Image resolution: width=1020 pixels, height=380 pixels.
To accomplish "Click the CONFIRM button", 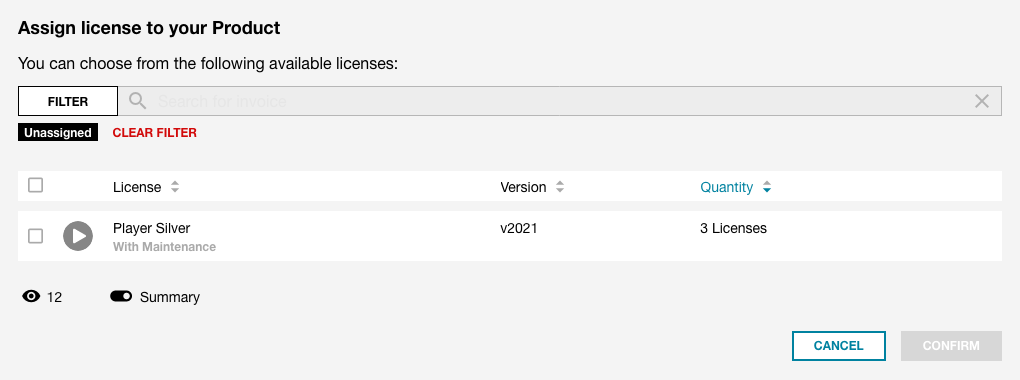I will click(951, 346).
